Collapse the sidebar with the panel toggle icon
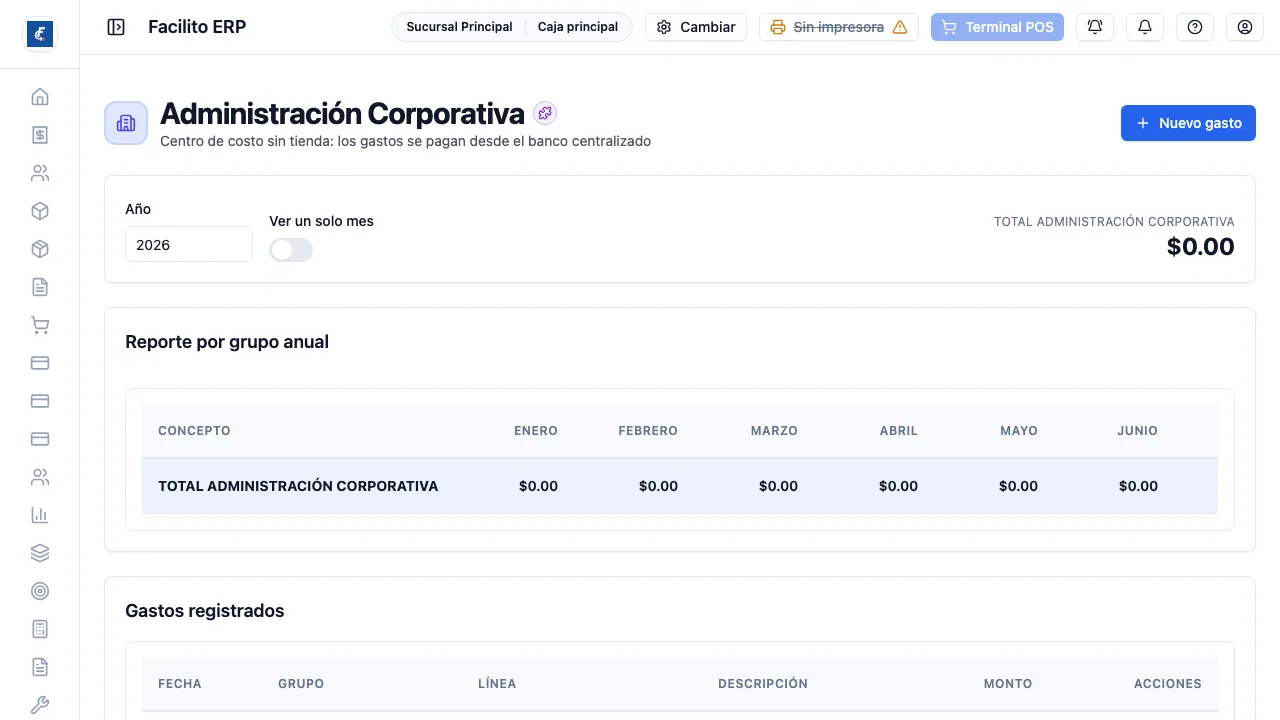Viewport: 1280px width, 720px height. [116, 27]
